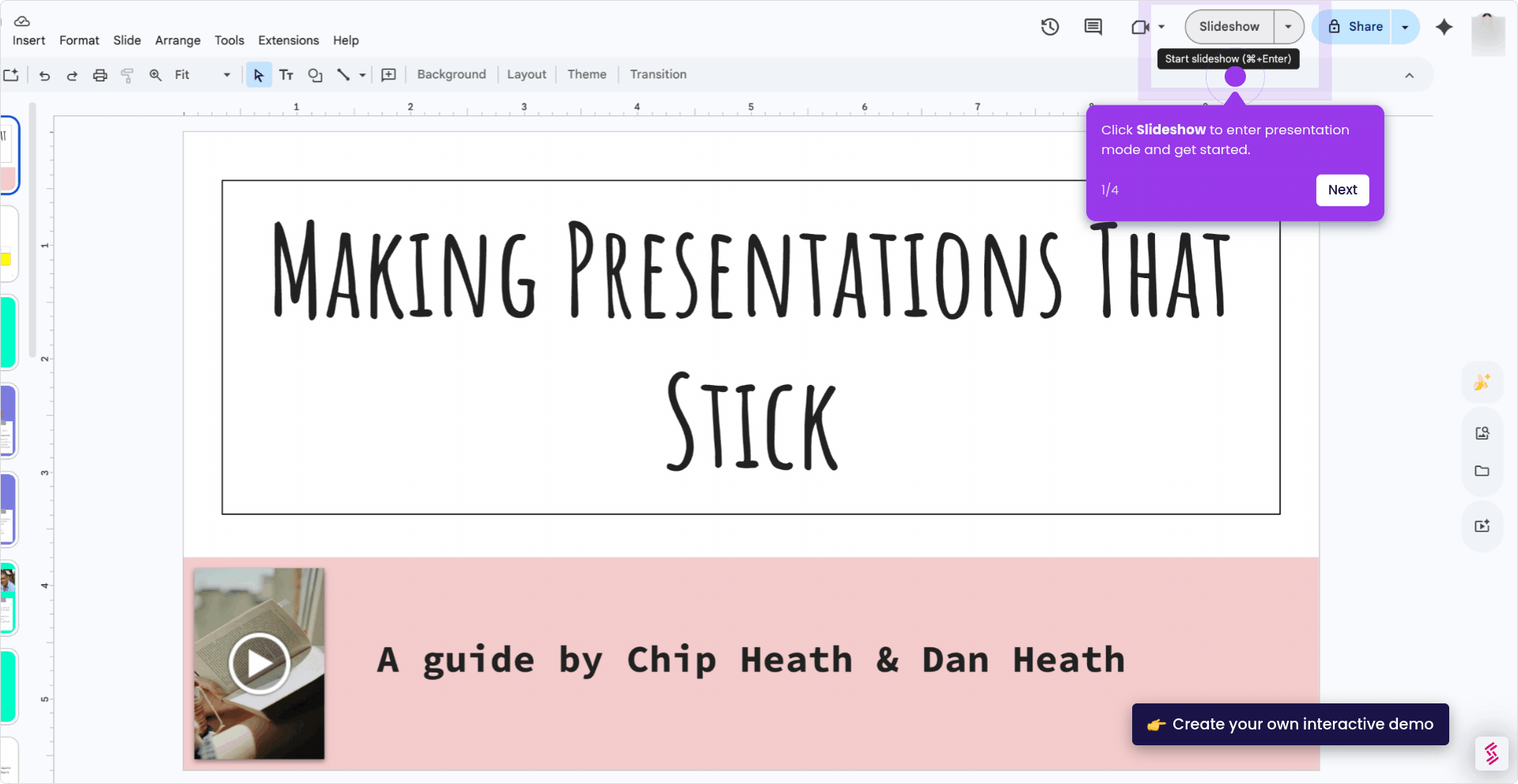
Task: Click the video call camera icon
Action: [1139, 27]
